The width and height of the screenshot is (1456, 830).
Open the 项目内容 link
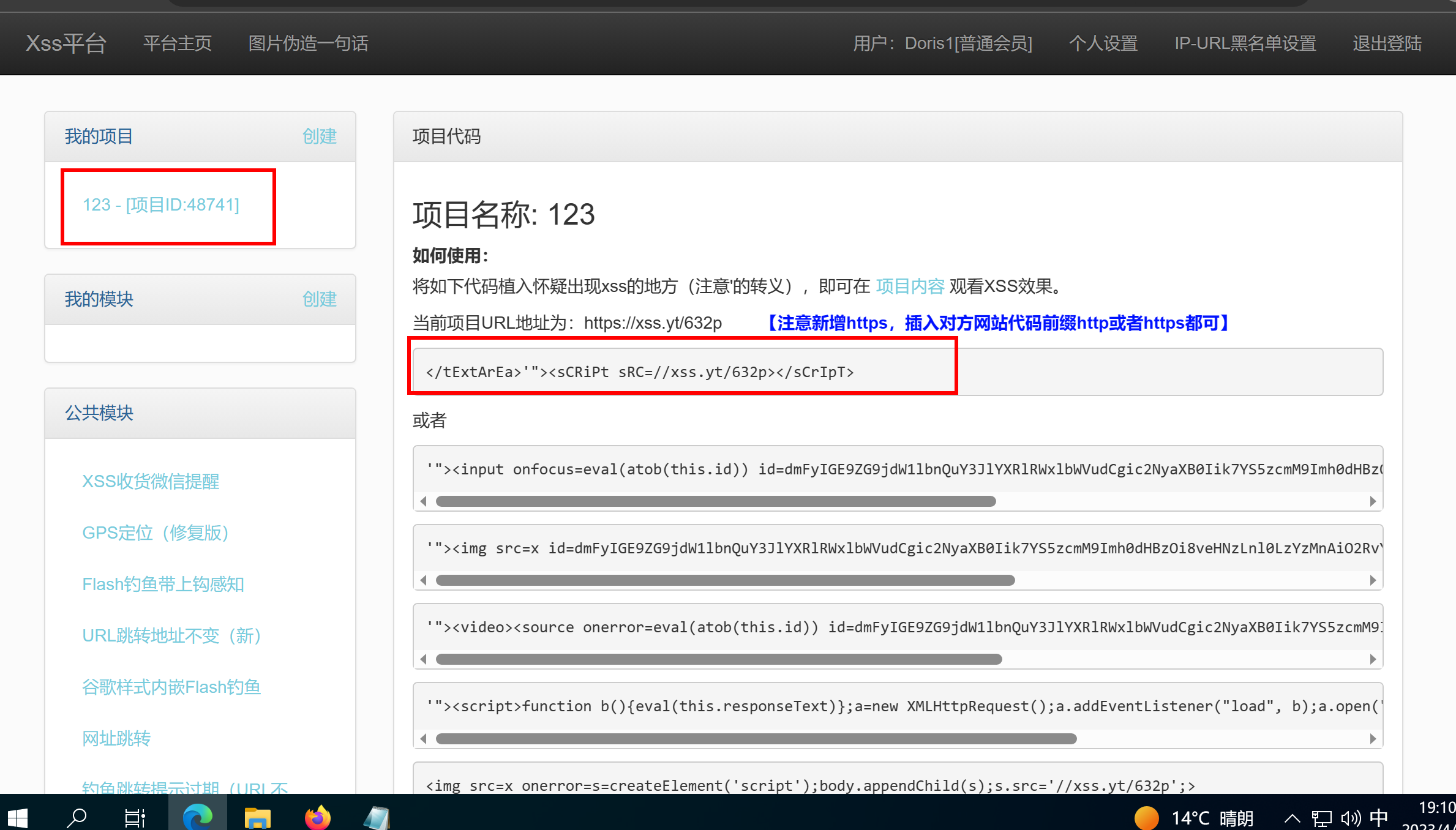click(x=910, y=286)
